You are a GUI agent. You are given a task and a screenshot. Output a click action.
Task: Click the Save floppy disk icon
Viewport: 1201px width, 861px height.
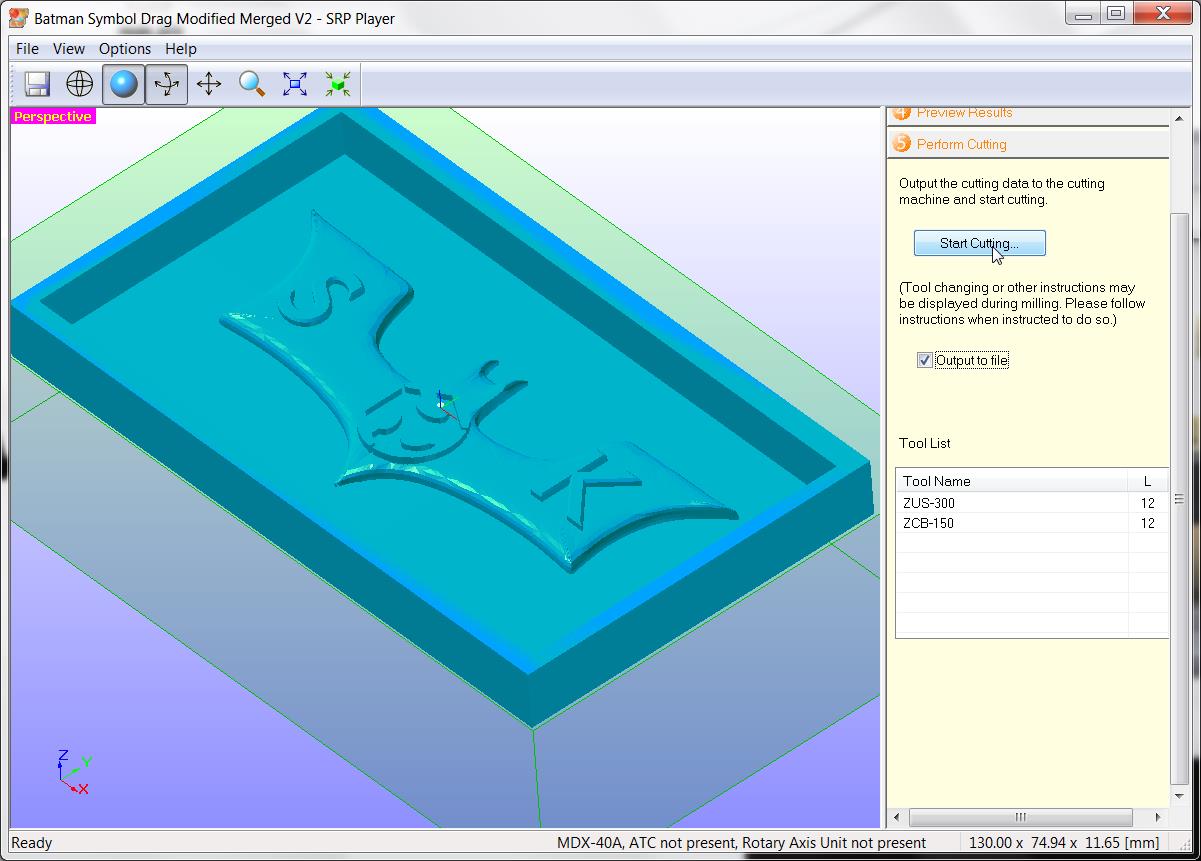click(38, 84)
